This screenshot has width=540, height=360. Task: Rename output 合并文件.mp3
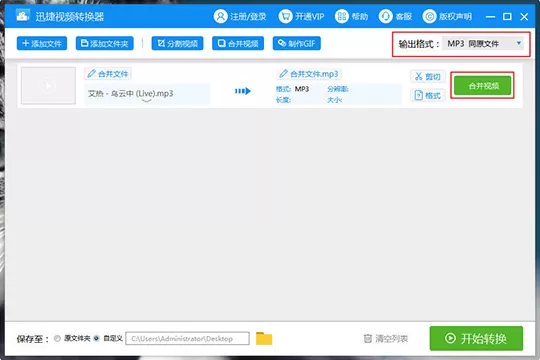[309, 74]
